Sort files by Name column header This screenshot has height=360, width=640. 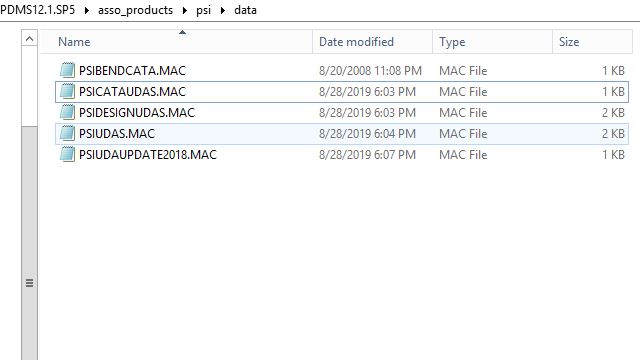pos(177,42)
